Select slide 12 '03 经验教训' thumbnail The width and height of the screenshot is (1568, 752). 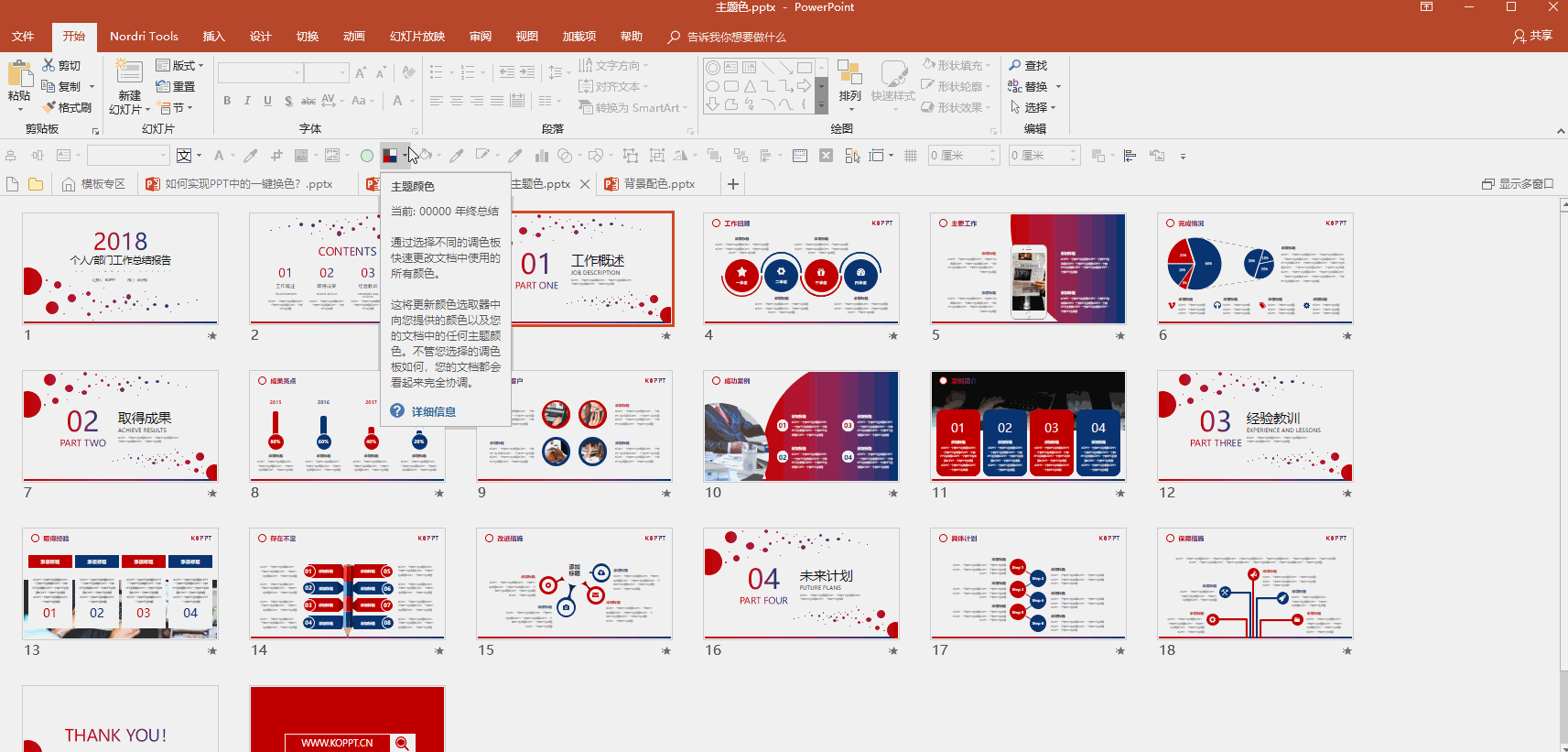(x=1256, y=426)
